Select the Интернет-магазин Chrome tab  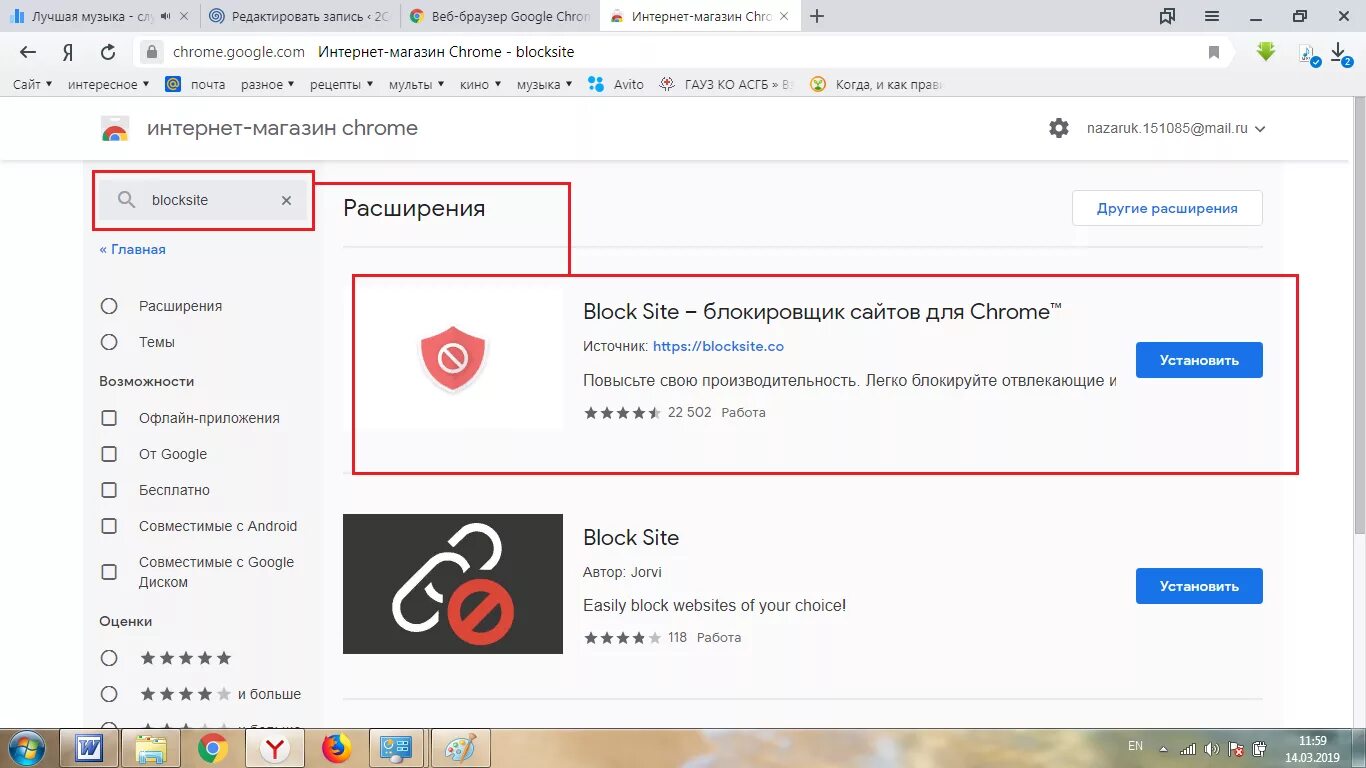699,16
